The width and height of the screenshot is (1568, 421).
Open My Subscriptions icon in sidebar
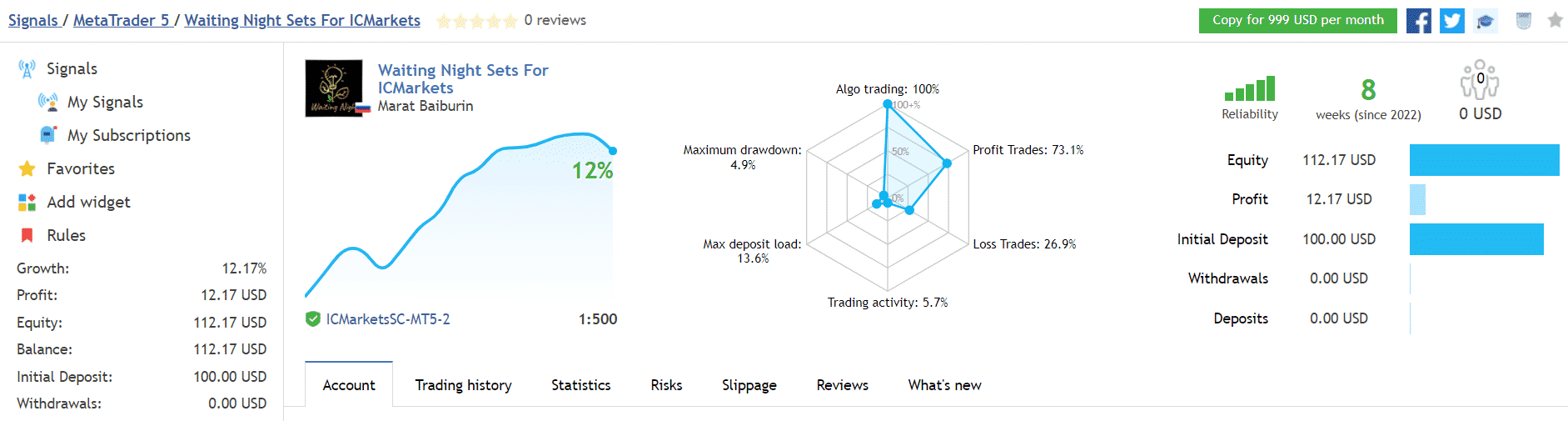tap(48, 135)
